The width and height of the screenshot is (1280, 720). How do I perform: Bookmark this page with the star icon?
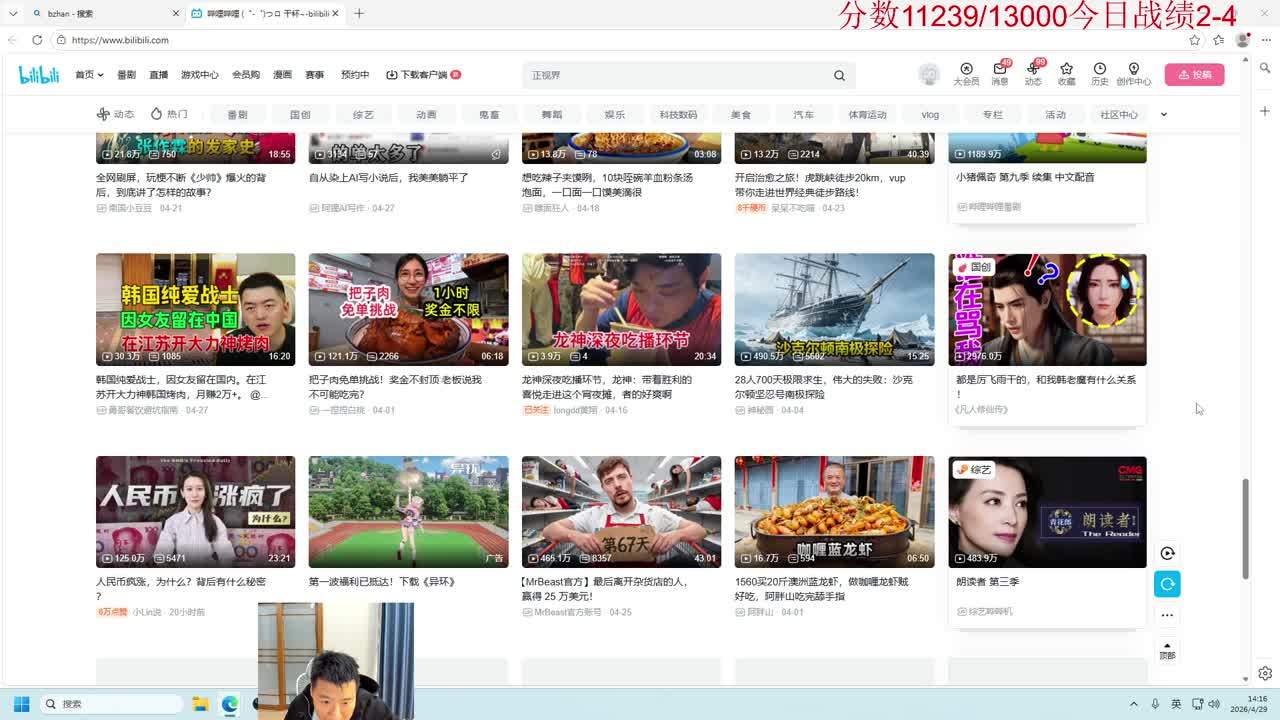[x=1194, y=40]
